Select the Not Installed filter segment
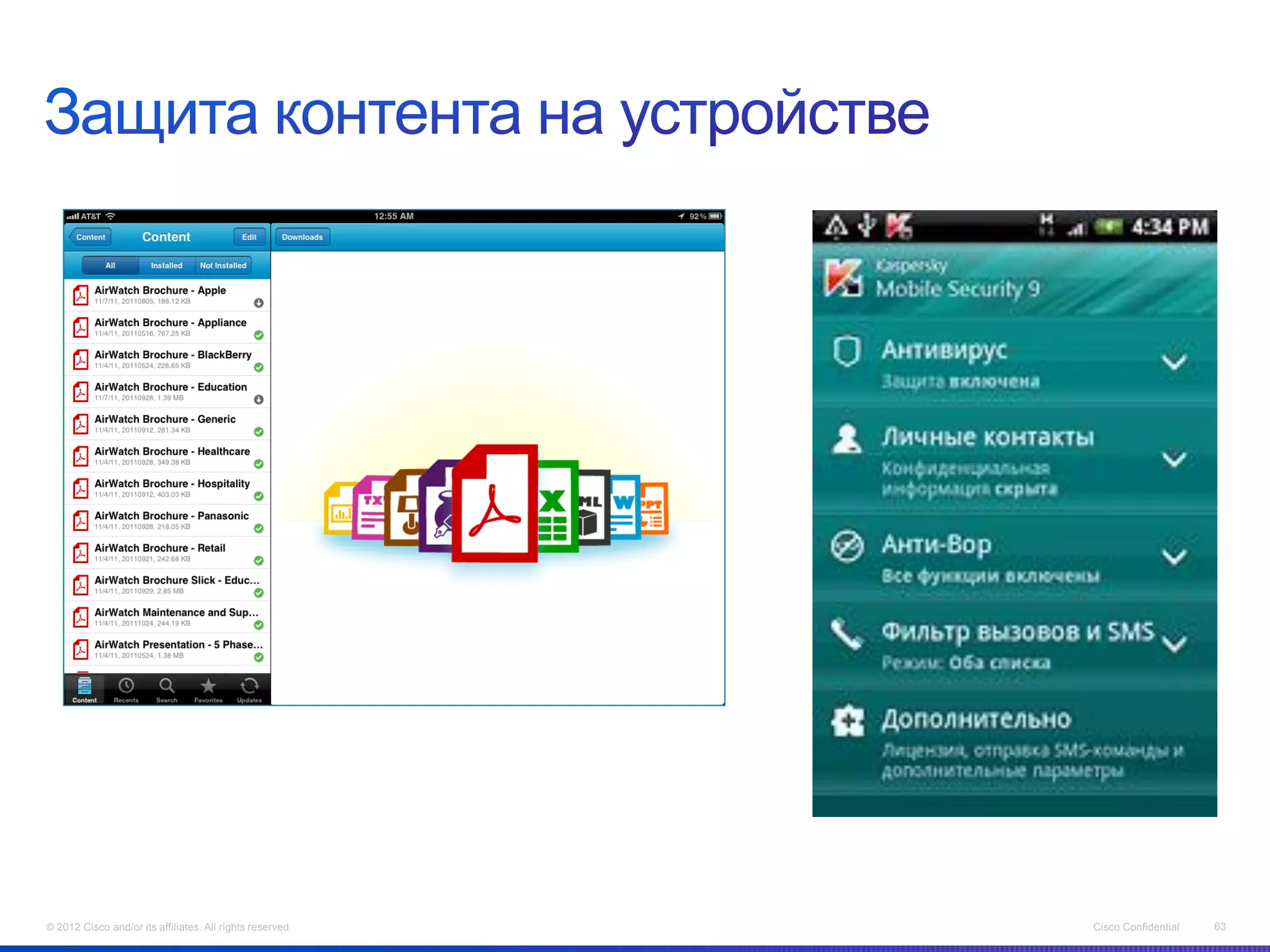The image size is (1270, 952). [x=223, y=265]
